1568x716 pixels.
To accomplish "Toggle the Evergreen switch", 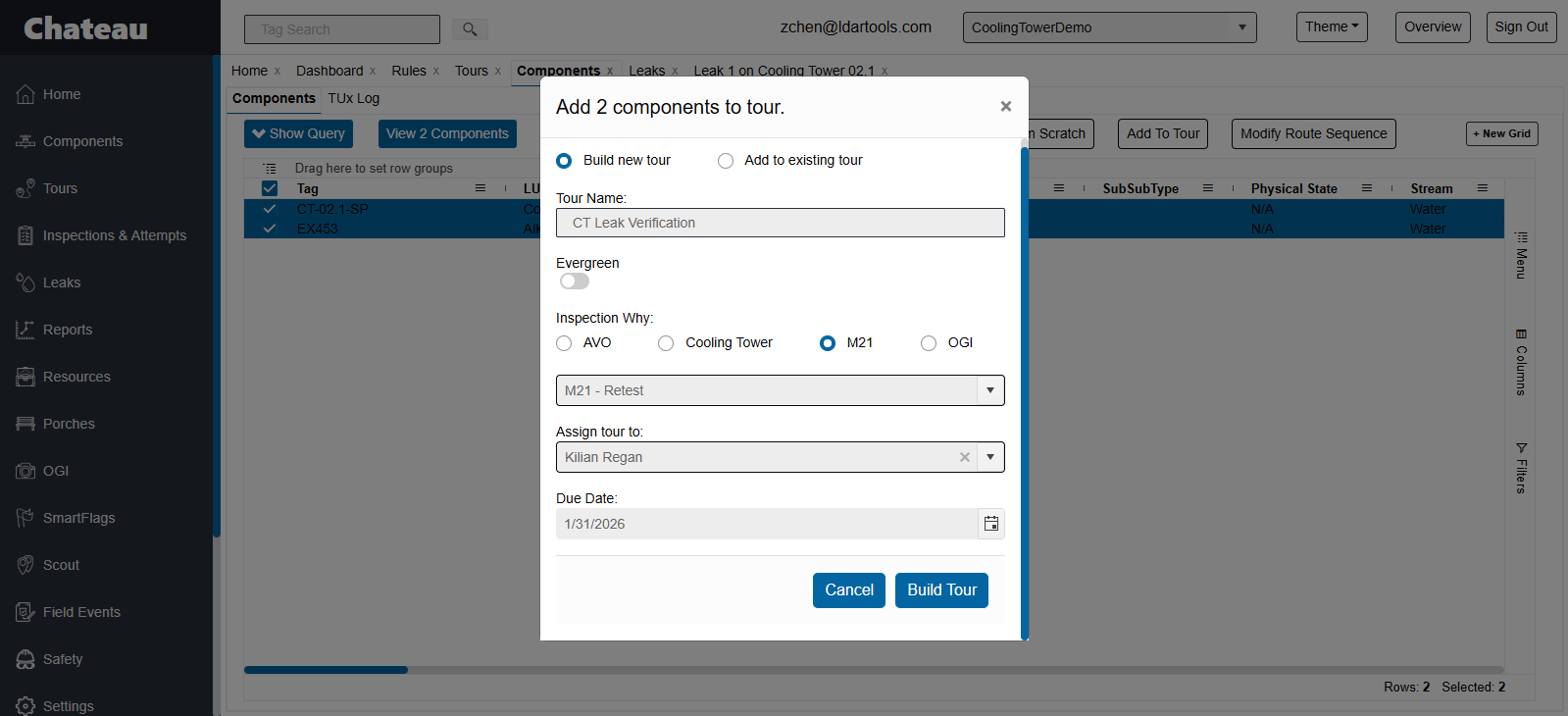I will [575, 281].
